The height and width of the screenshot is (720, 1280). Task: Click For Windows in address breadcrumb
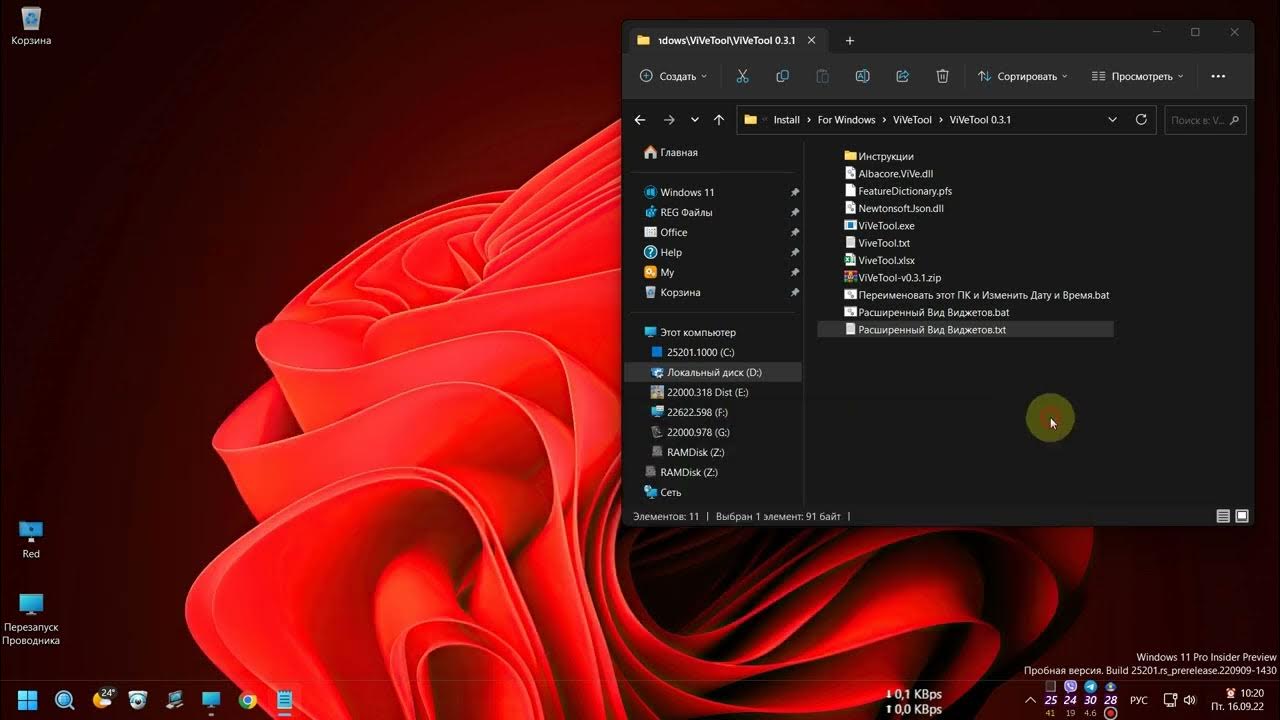click(x=846, y=120)
